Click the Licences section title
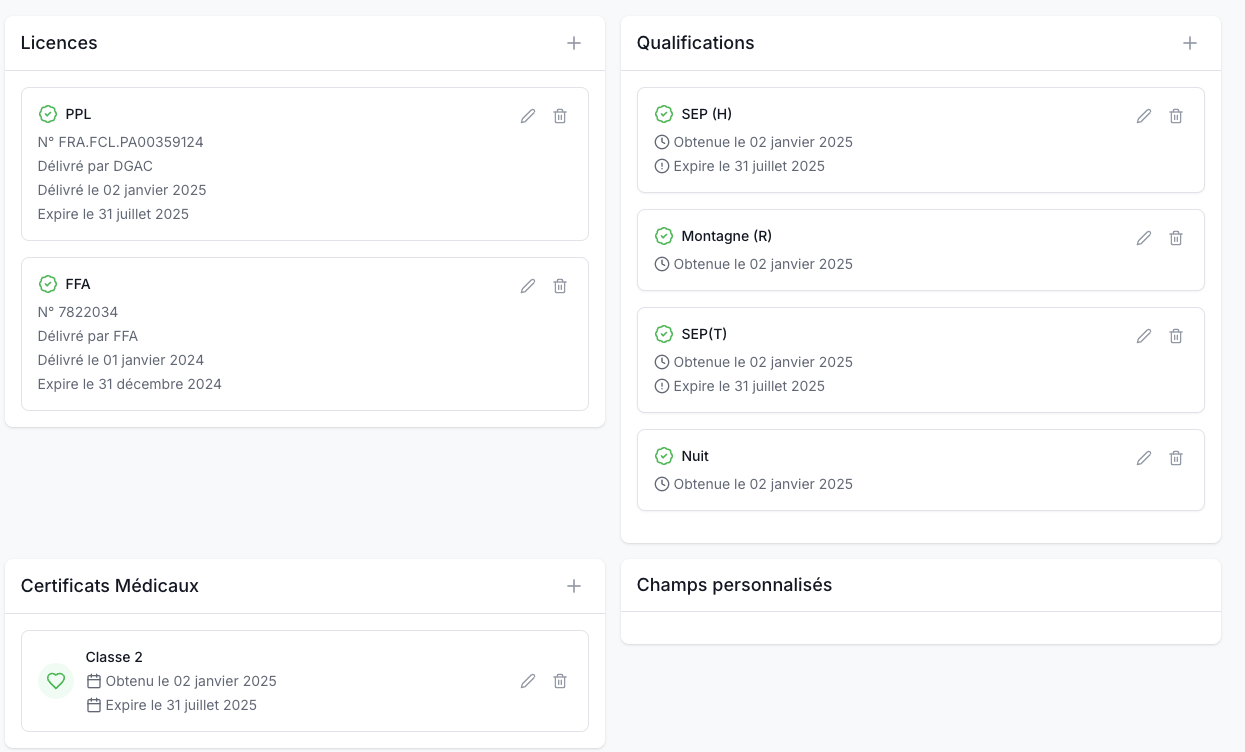The height and width of the screenshot is (752, 1245). click(59, 43)
